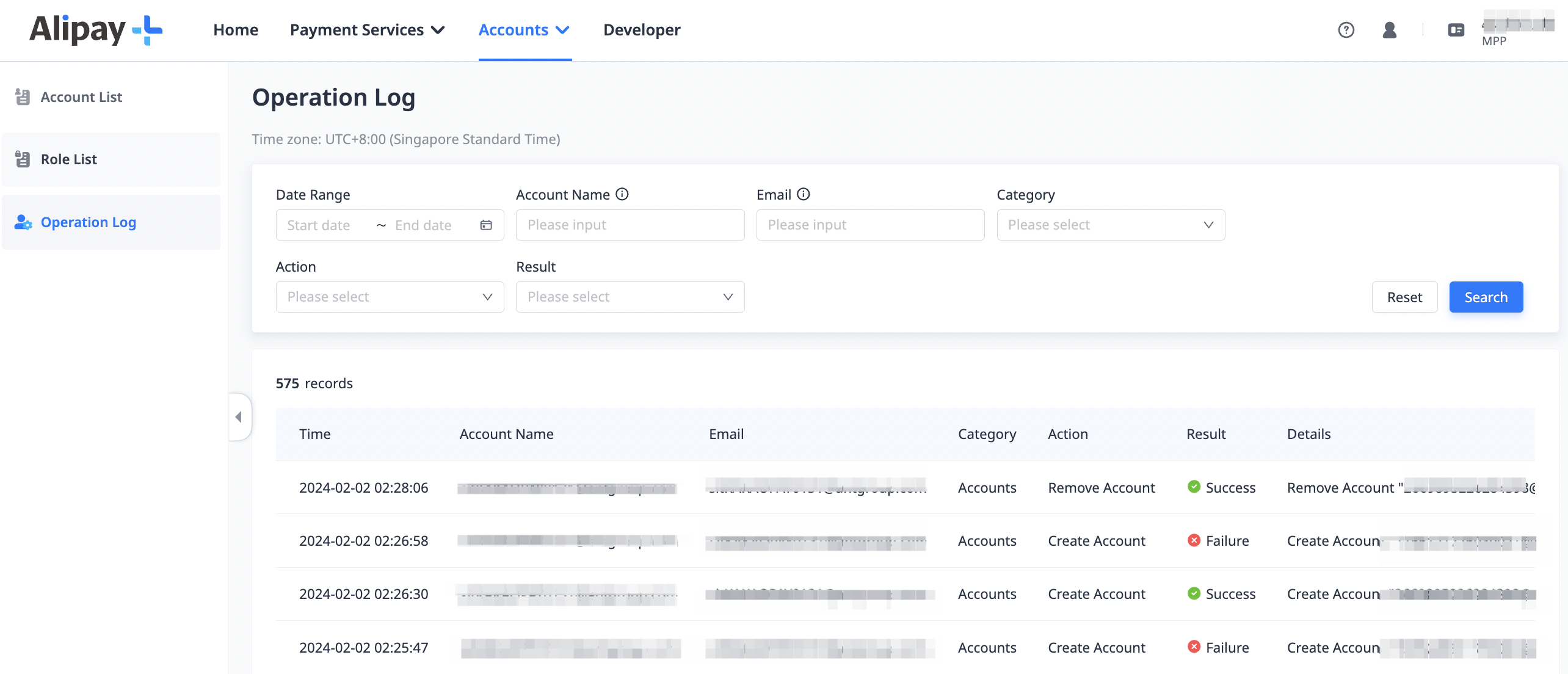This screenshot has width=1568, height=674.
Task: Focus the Email input field
Action: [870, 225]
